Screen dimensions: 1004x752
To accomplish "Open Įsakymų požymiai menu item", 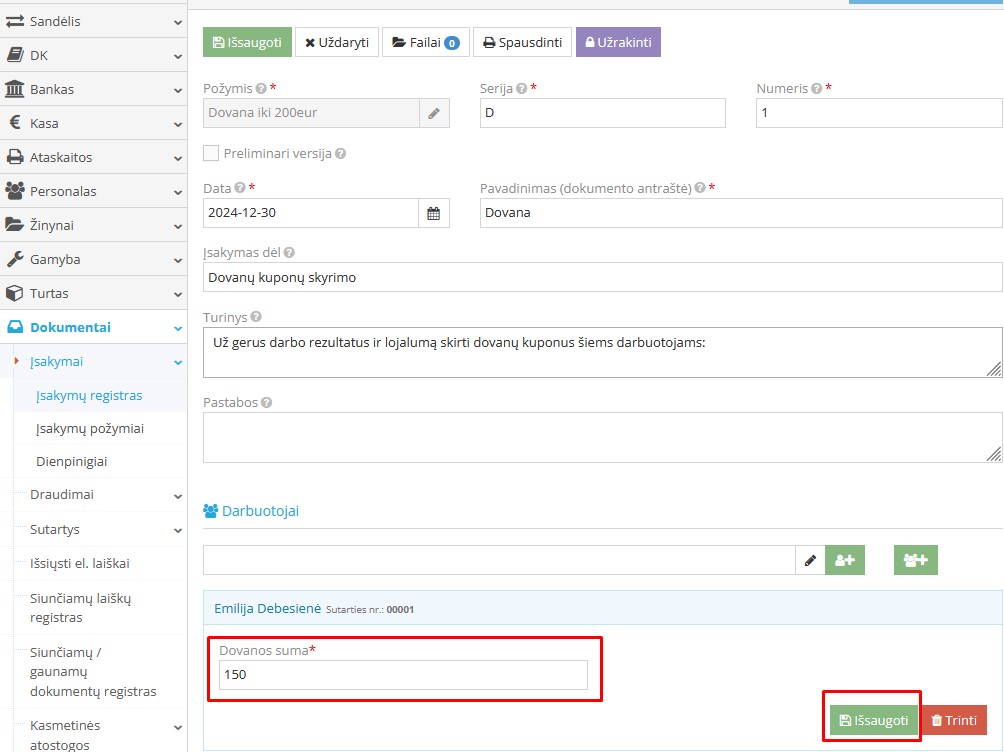I will coord(90,429).
